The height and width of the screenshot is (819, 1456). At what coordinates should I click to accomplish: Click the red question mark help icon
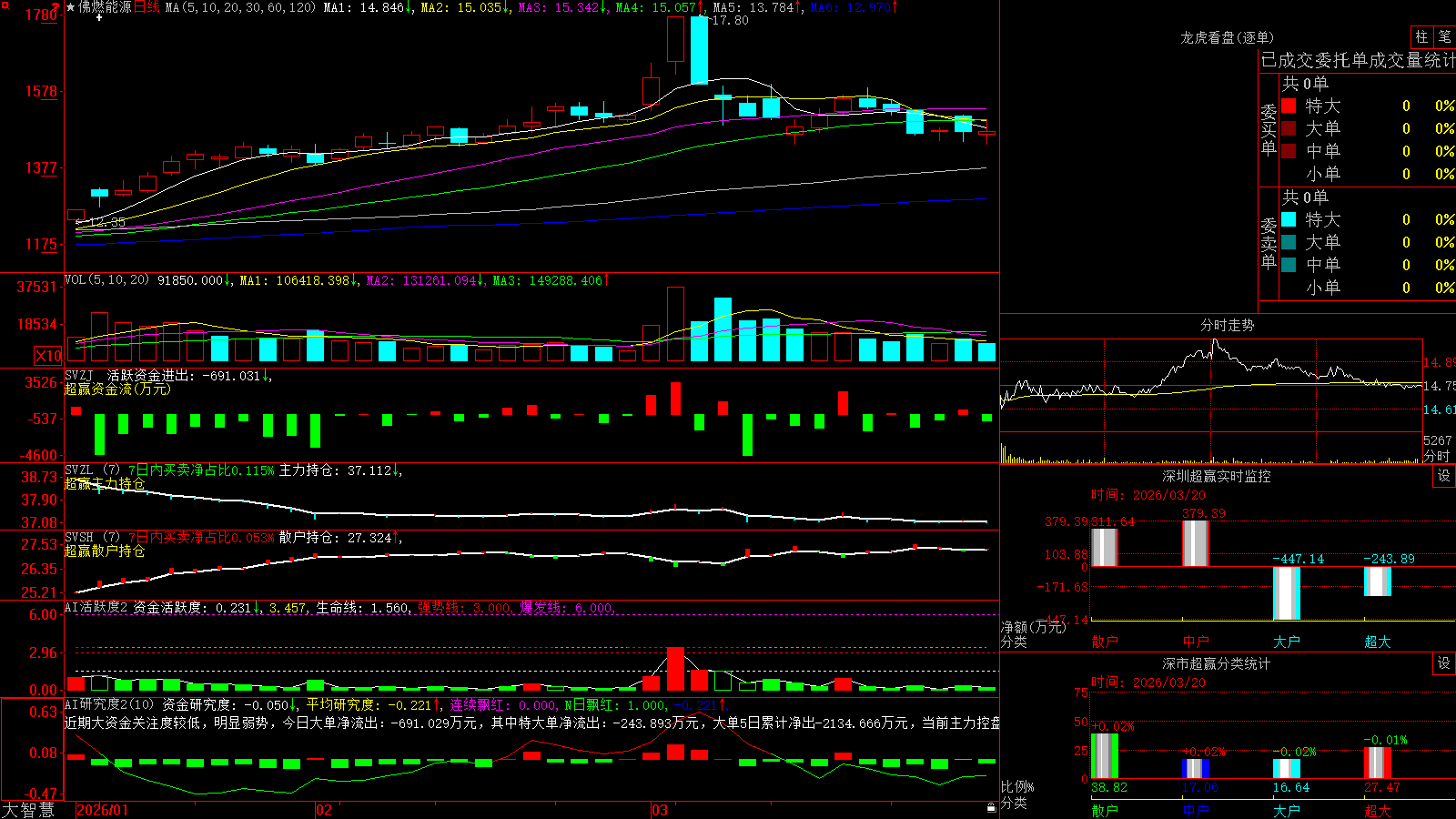[56, 7]
